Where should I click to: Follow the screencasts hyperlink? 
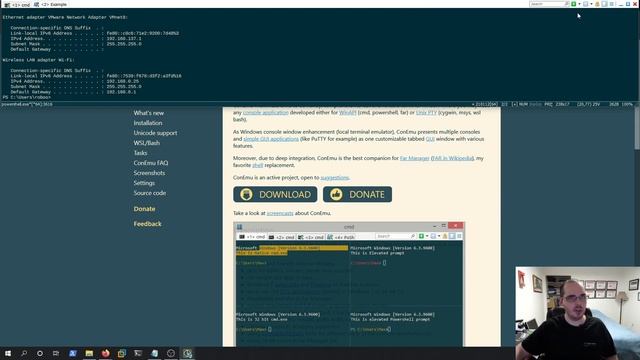point(280,213)
